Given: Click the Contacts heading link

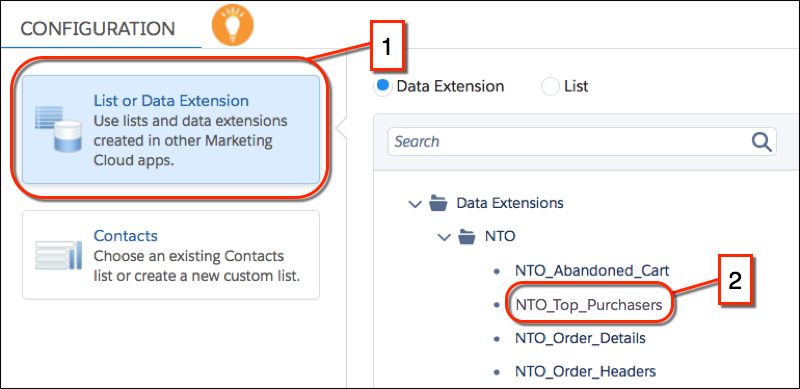Looking at the screenshot, I should coord(126,236).
